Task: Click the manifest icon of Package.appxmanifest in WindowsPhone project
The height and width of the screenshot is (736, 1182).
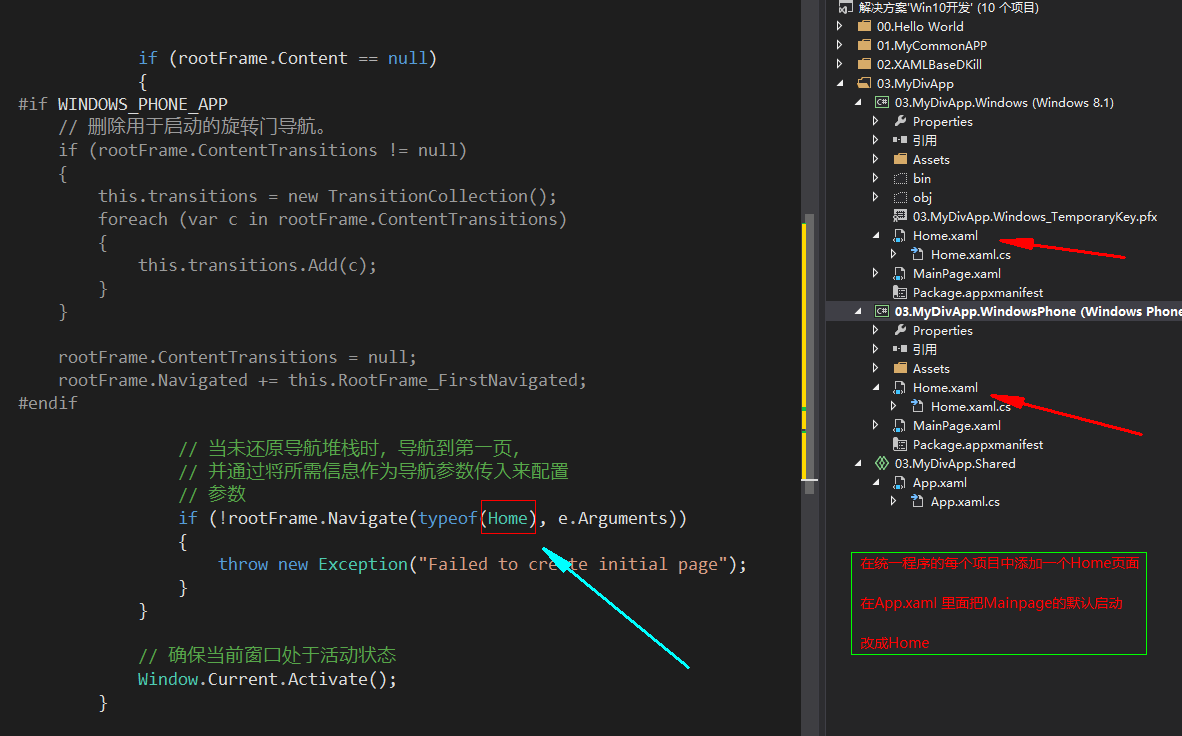Action: 900,444
